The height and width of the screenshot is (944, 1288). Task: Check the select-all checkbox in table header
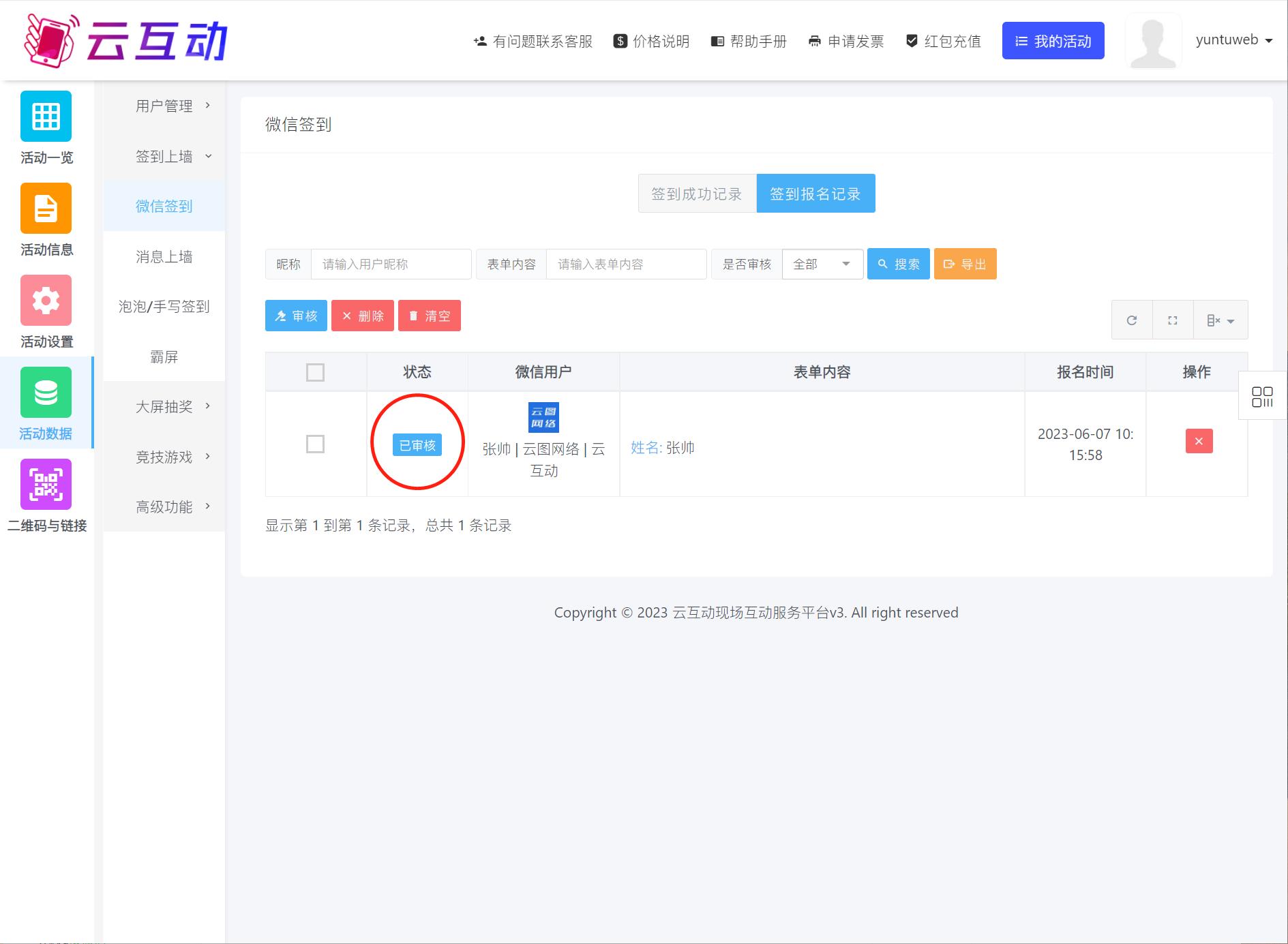(315, 372)
